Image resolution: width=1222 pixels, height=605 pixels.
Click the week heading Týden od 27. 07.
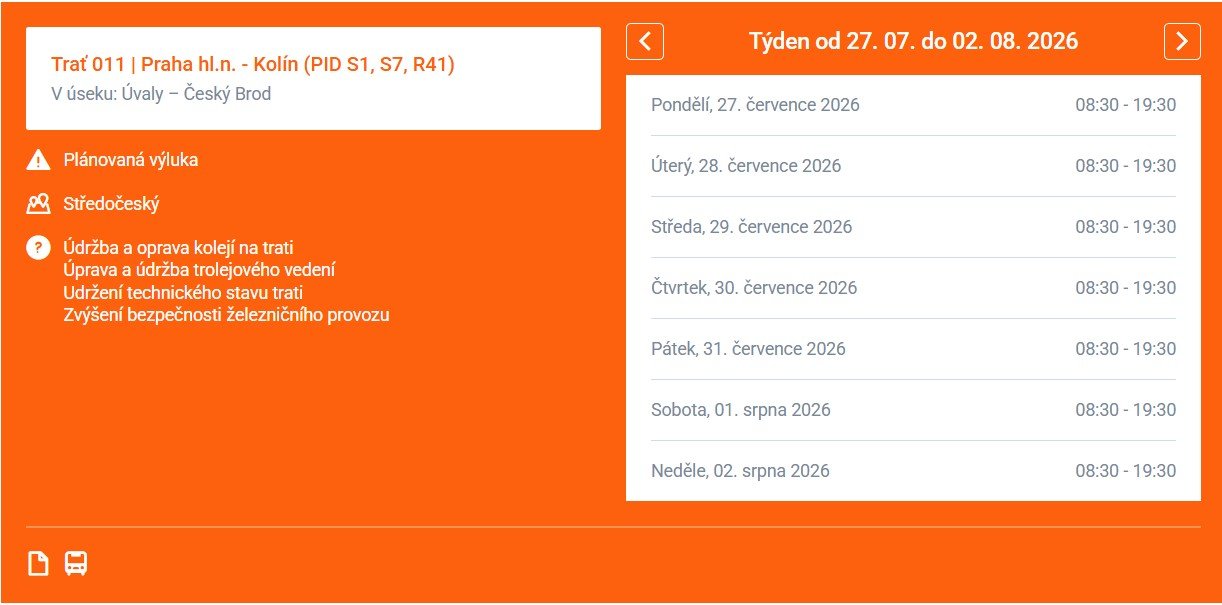click(913, 41)
